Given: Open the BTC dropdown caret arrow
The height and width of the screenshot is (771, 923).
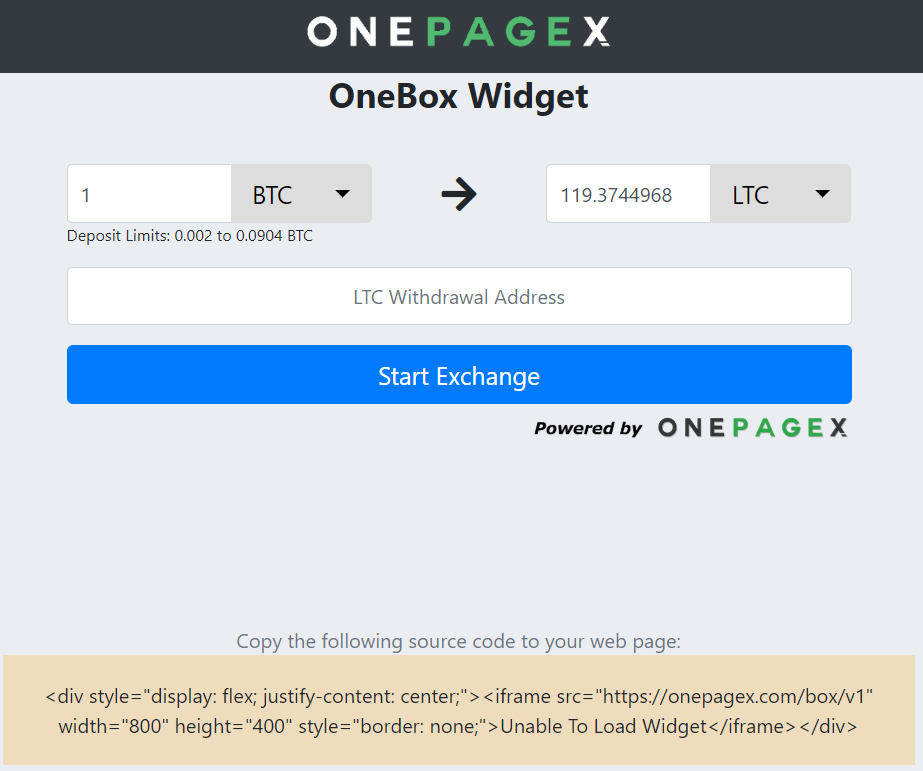Looking at the screenshot, I should click(x=343, y=194).
